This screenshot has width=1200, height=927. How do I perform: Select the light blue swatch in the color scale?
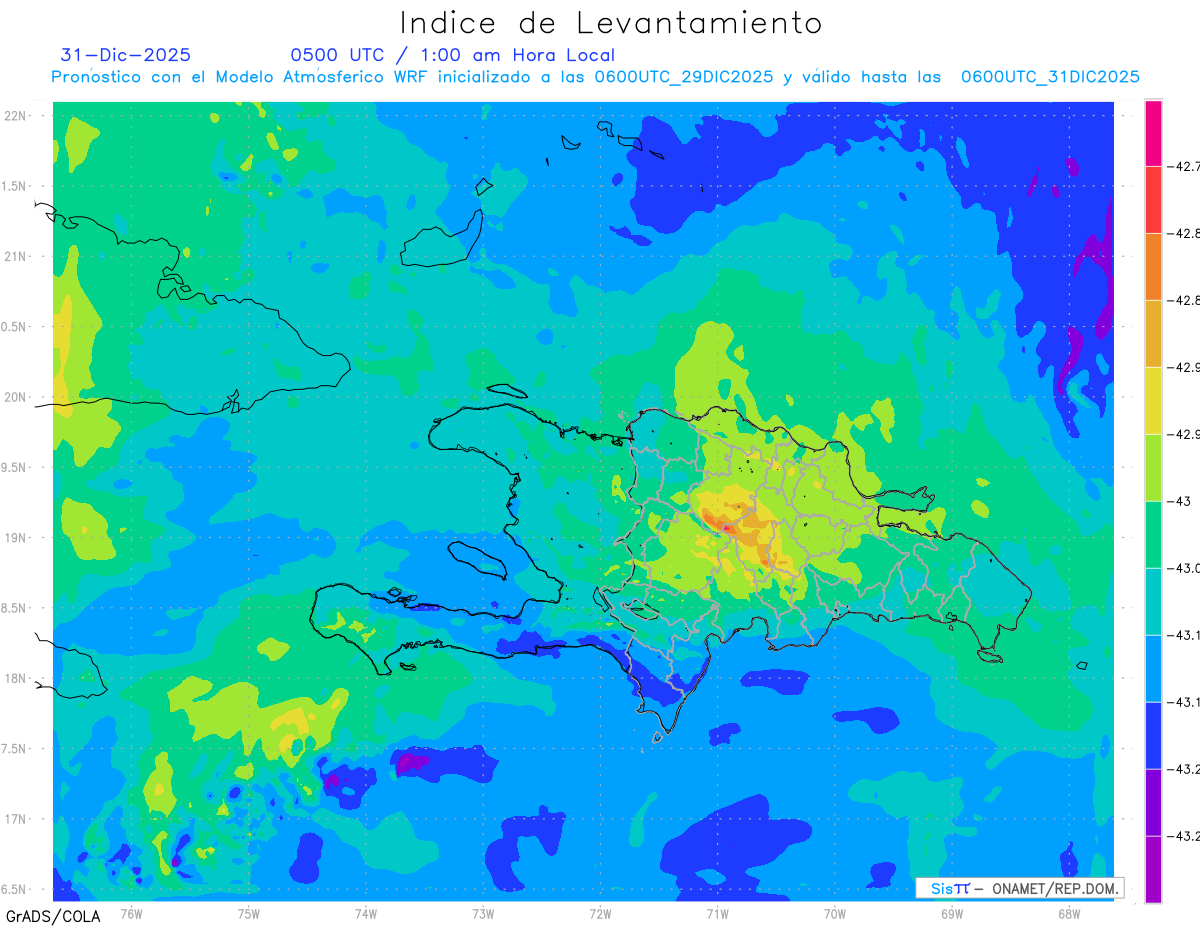coord(1153,668)
